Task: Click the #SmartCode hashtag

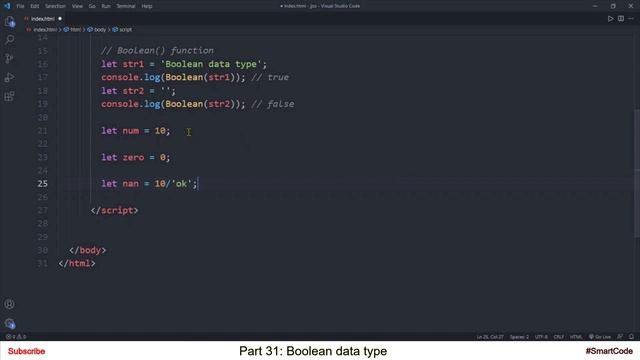Action: click(609, 351)
